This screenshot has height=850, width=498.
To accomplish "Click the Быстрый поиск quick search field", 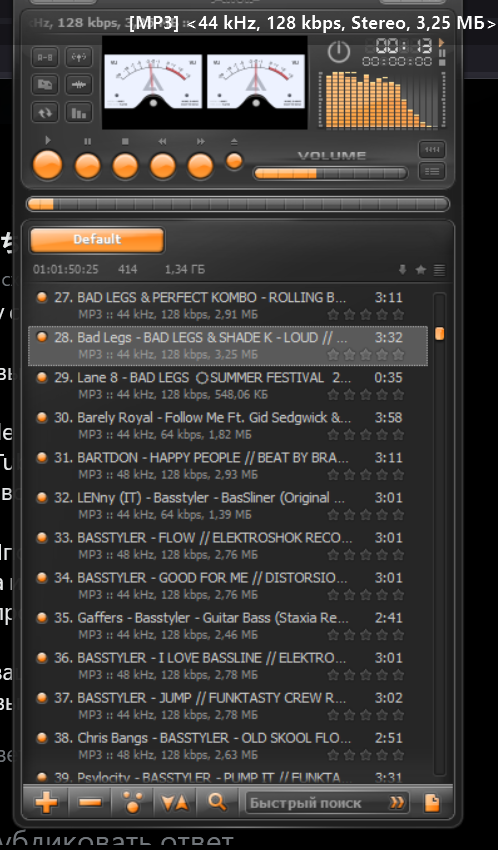I will tap(327, 803).
